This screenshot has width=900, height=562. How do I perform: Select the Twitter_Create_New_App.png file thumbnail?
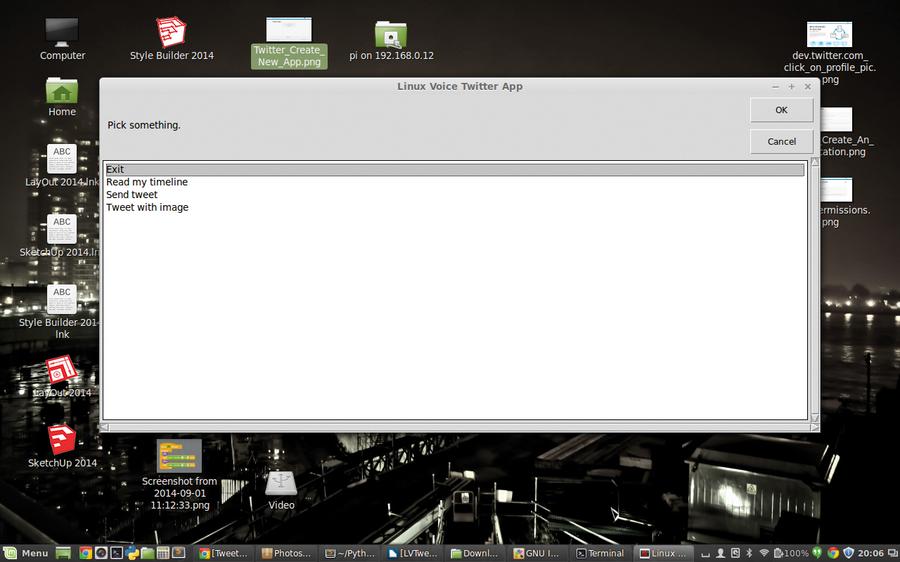coord(289,42)
